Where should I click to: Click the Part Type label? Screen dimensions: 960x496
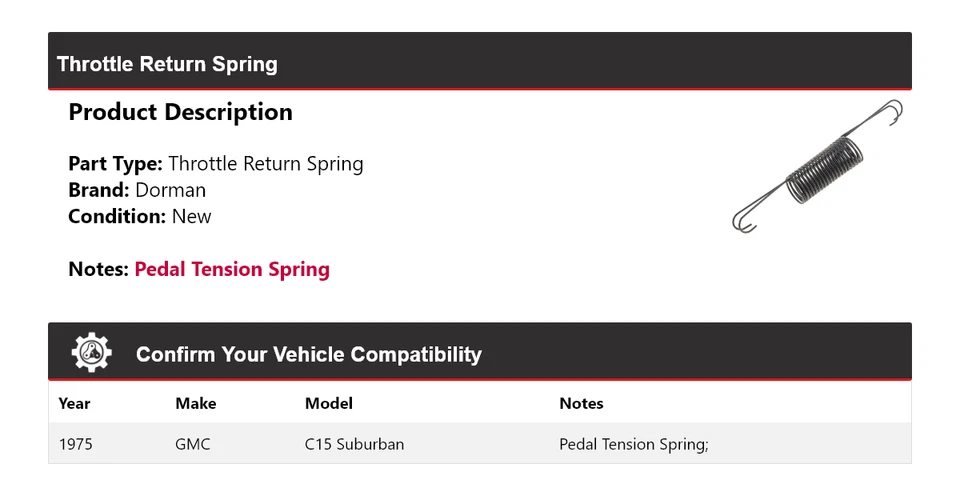[x=114, y=164]
